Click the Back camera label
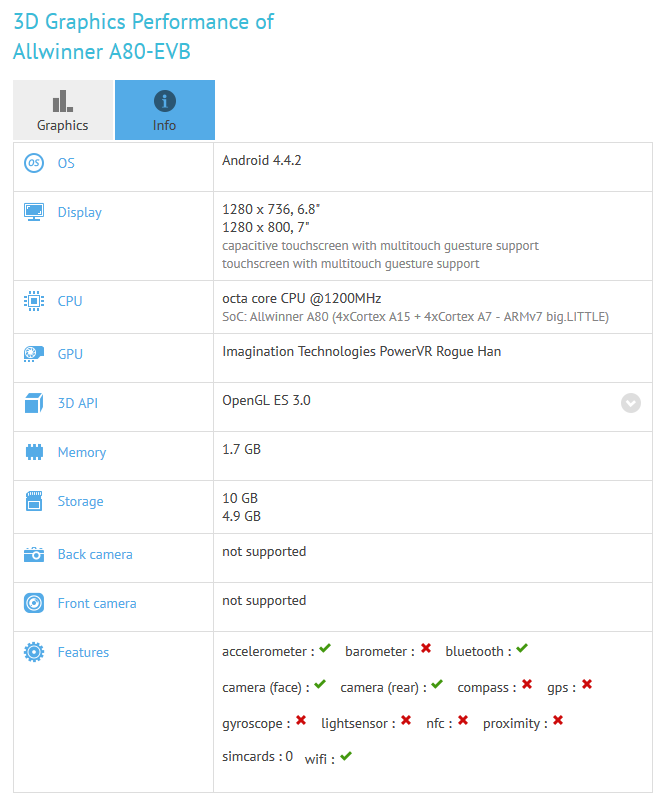The height and width of the screenshot is (803, 666). click(x=95, y=555)
